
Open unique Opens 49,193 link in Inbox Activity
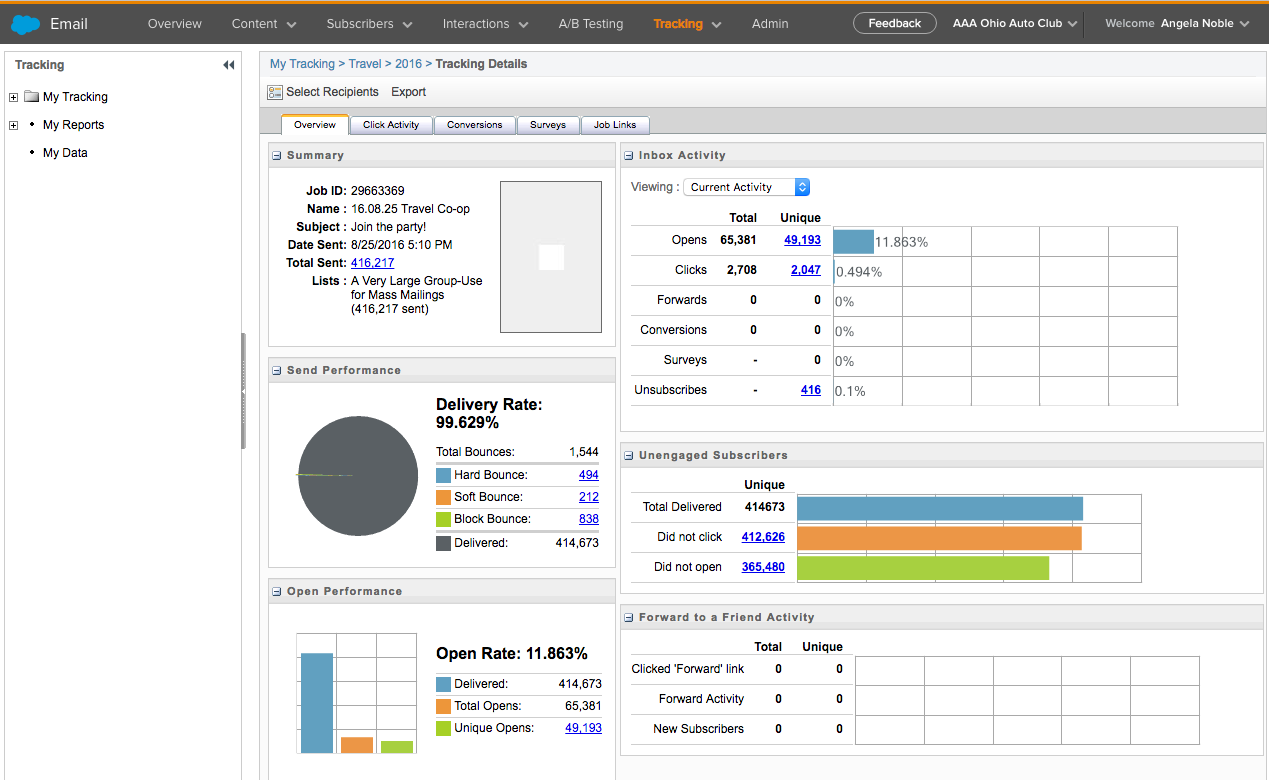802,240
